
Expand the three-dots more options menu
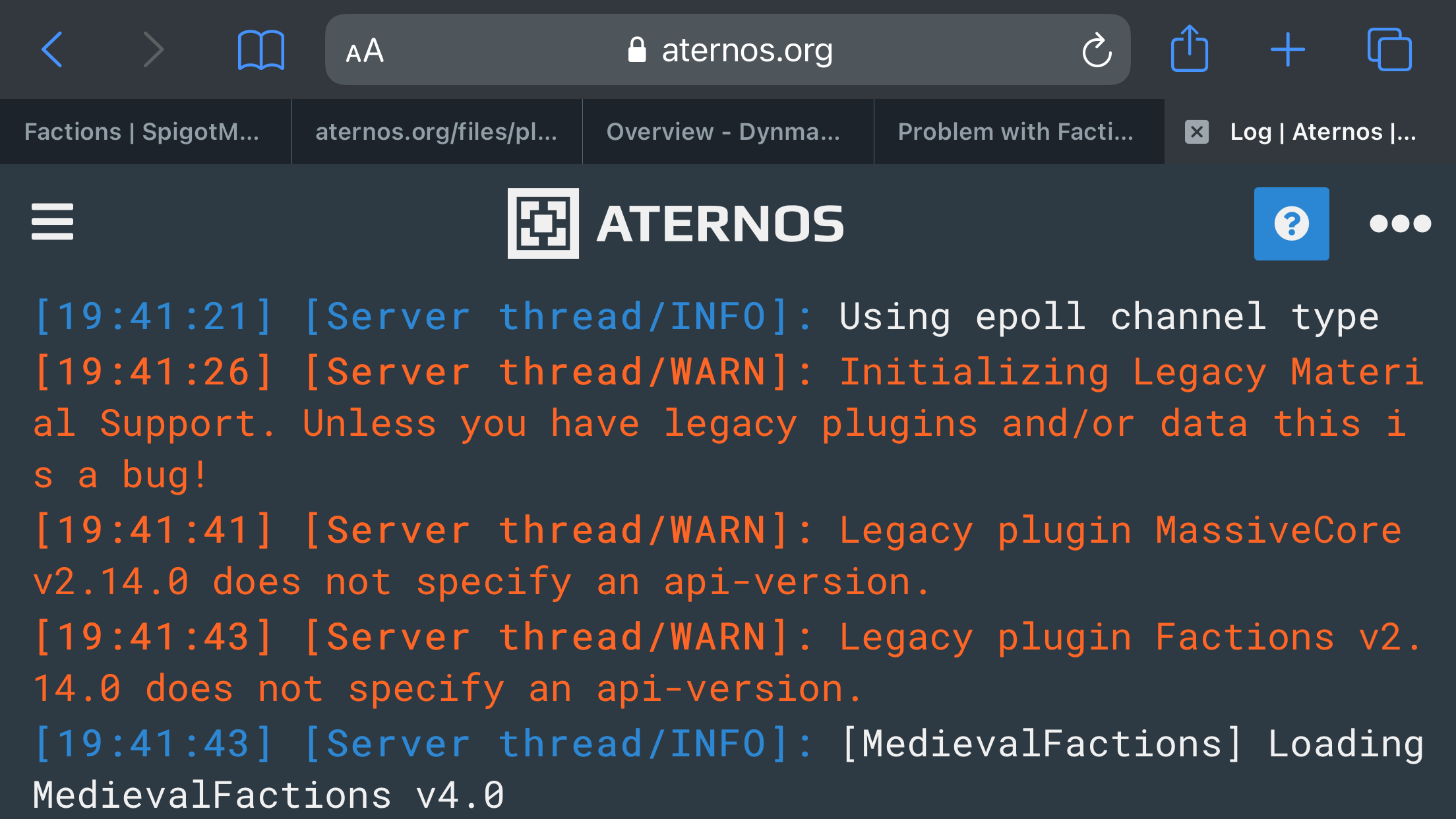1400,224
